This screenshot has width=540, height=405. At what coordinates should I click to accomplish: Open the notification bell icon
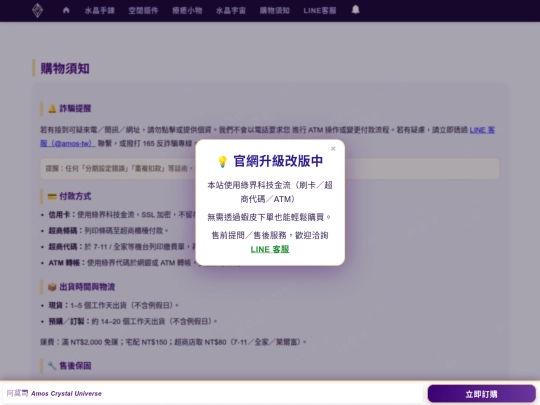pos(356,10)
